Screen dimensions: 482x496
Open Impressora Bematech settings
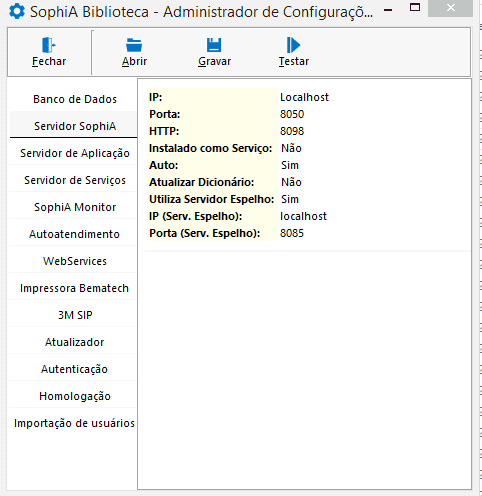pos(74,288)
